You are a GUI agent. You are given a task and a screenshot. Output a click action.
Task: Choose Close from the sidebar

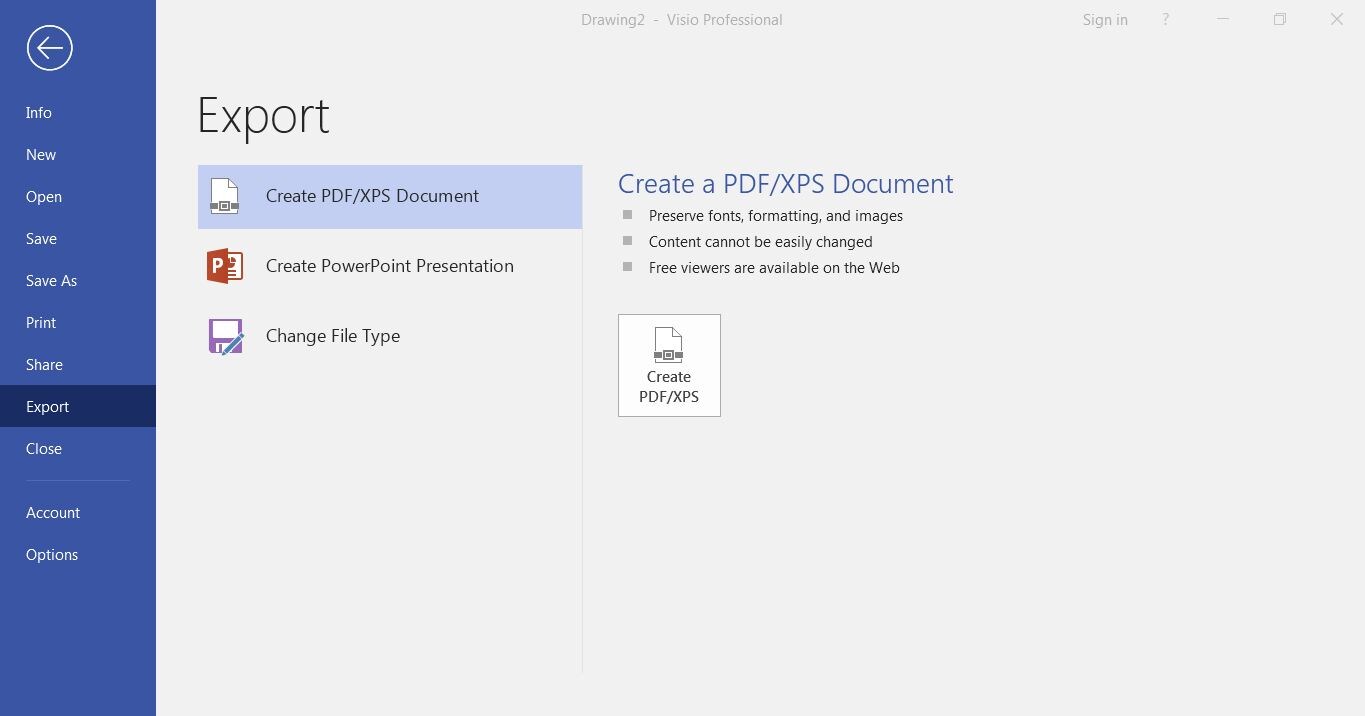[x=43, y=448]
